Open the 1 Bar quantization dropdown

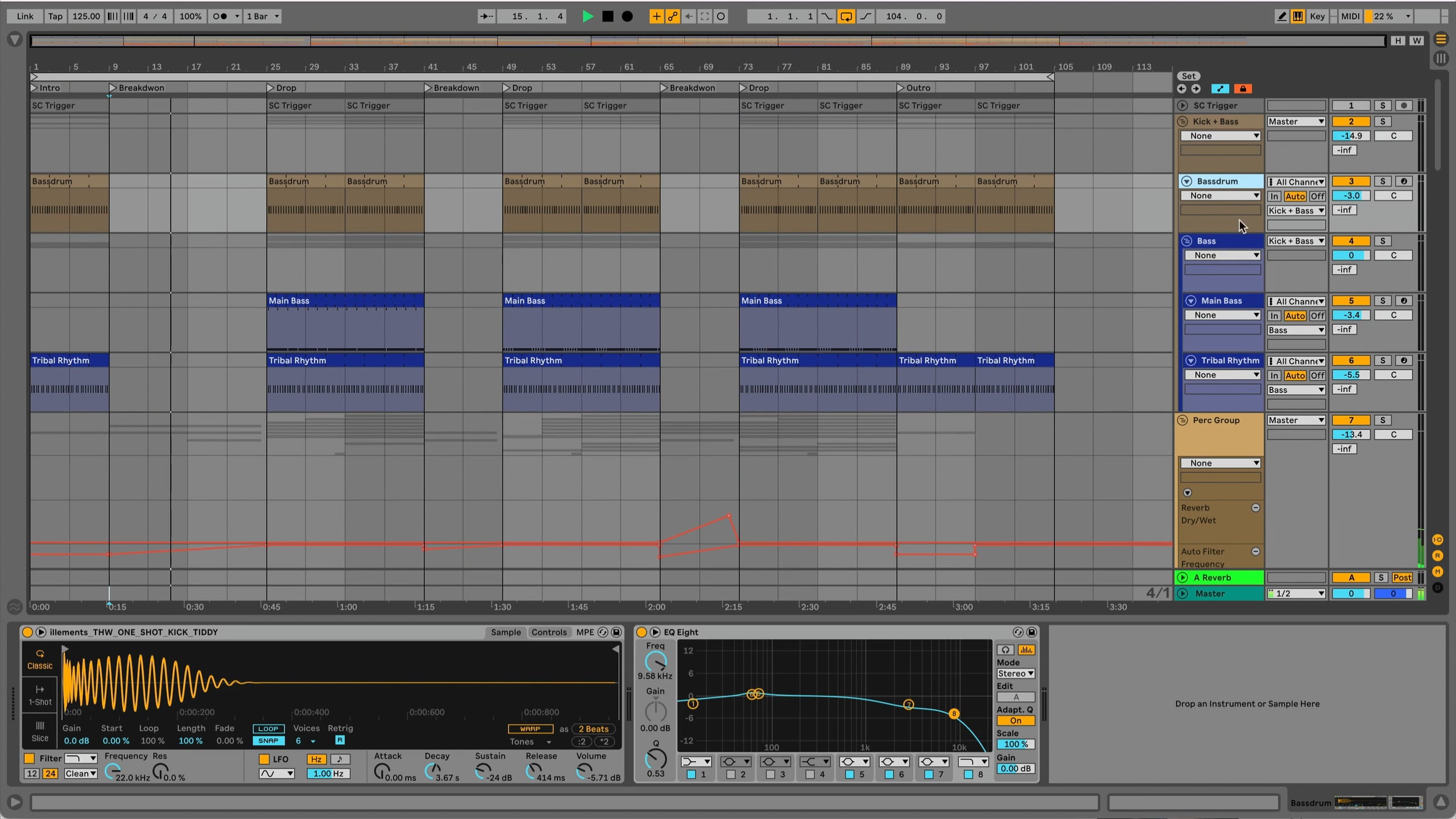(262, 16)
